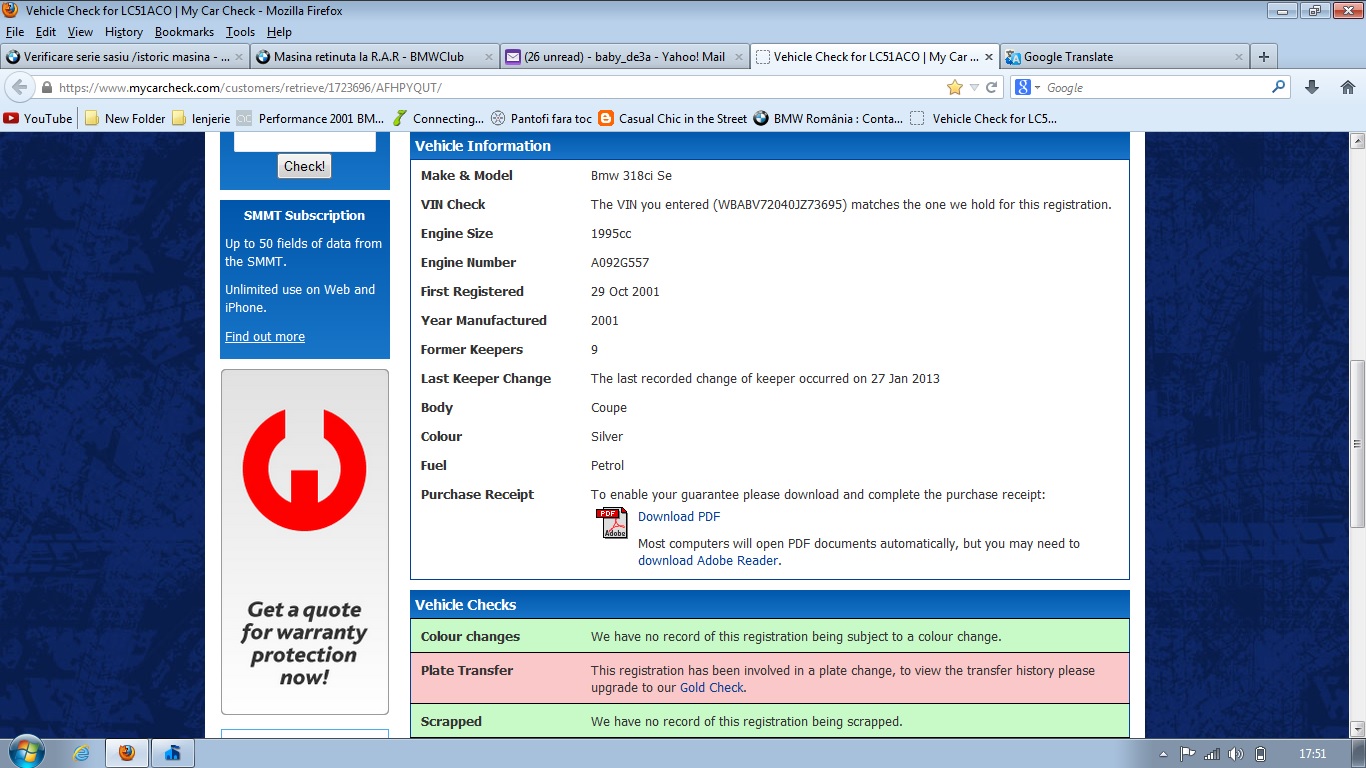This screenshot has width=1366, height=768.
Task: Open the Pantofi fara toc bookmark
Action: click(541, 118)
